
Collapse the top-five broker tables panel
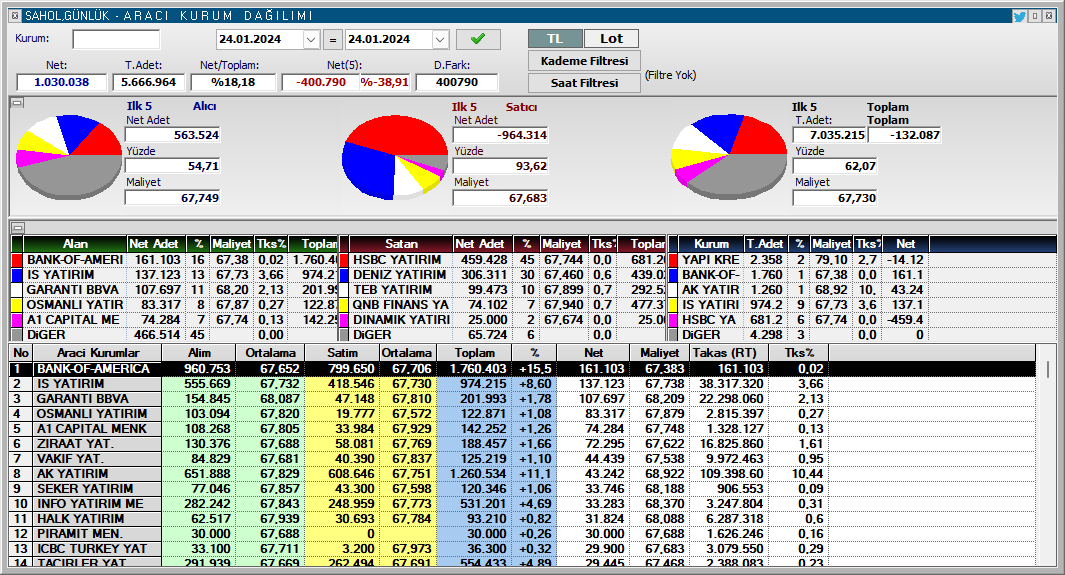(18, 227)
